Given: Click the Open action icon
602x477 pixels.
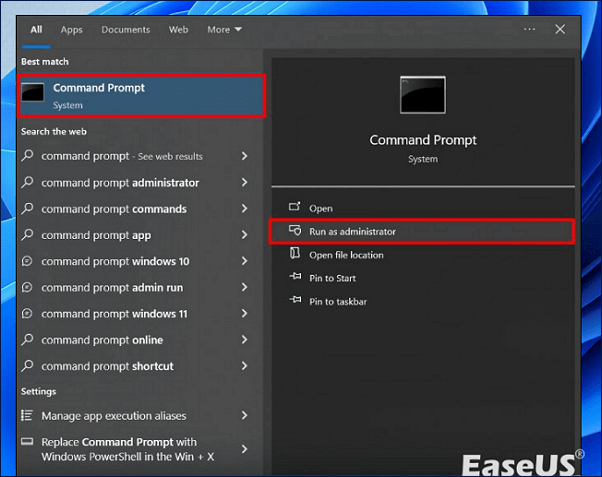Looking at the screenshot, I should coord(295,208).
